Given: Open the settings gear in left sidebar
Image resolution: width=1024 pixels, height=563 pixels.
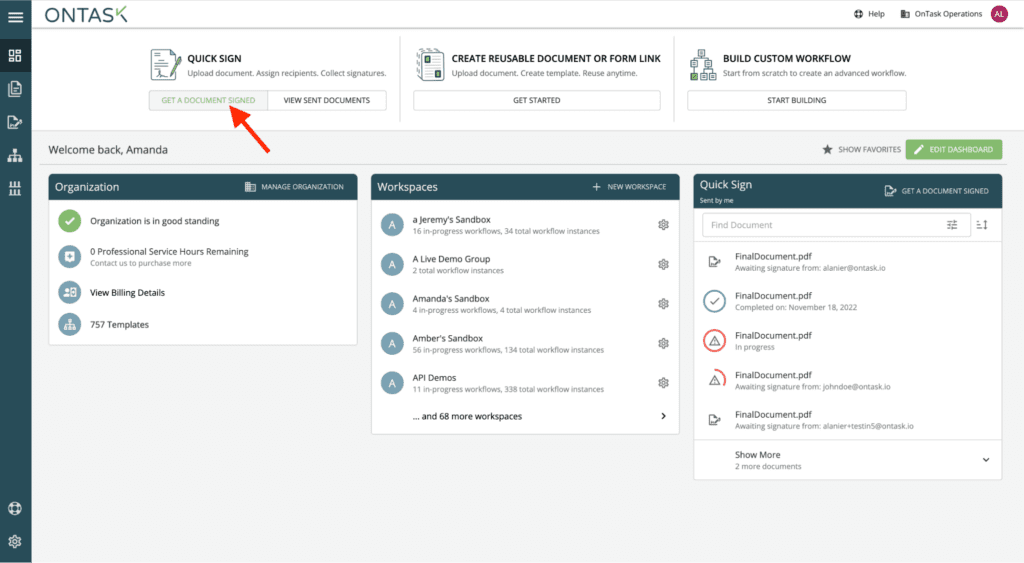Looking at the screenshot, I should click(x=15, y=541).
